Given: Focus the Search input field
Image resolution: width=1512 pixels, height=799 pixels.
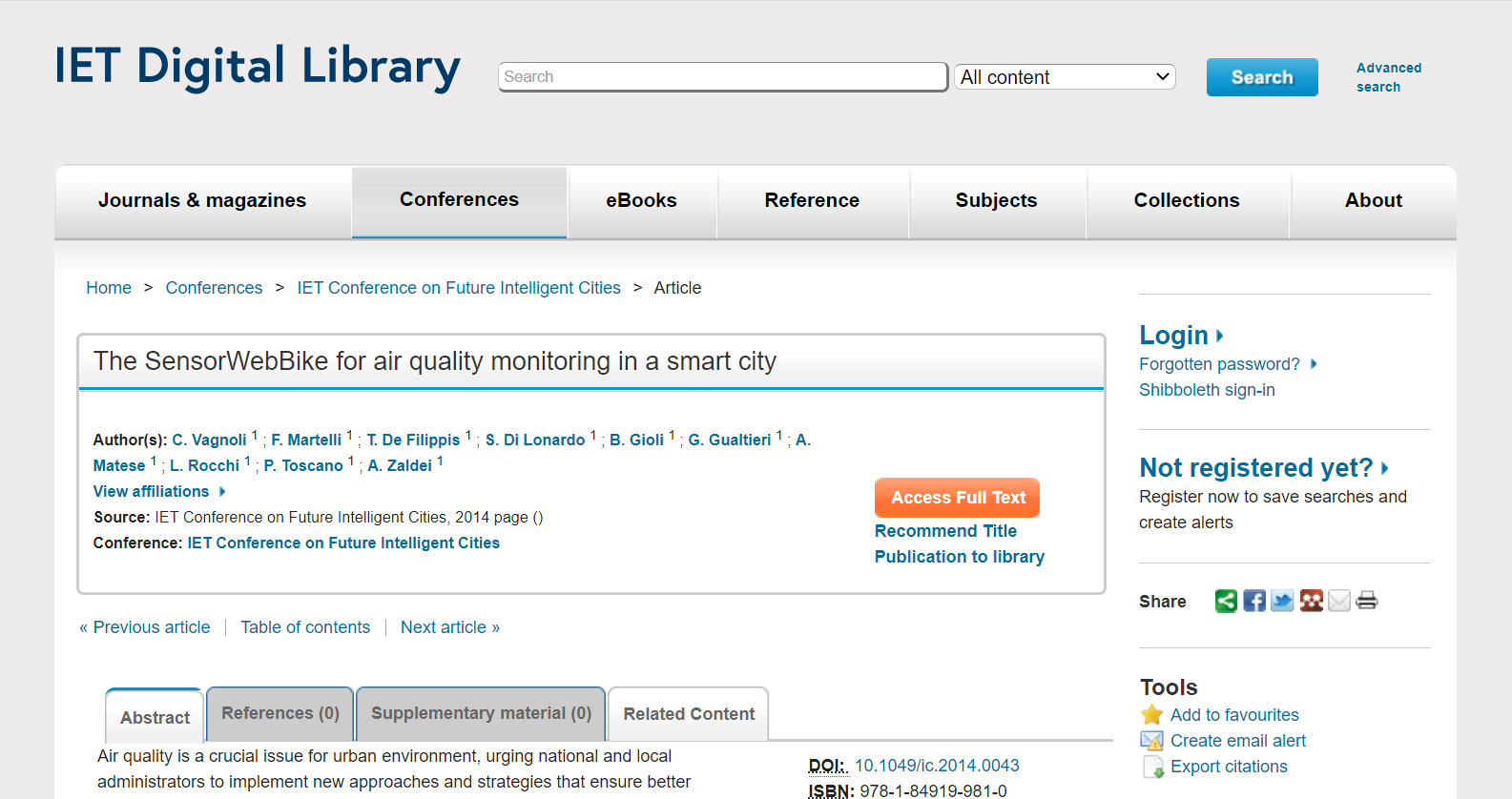Looking at the screenshot, I should click(x=722, y=76).
